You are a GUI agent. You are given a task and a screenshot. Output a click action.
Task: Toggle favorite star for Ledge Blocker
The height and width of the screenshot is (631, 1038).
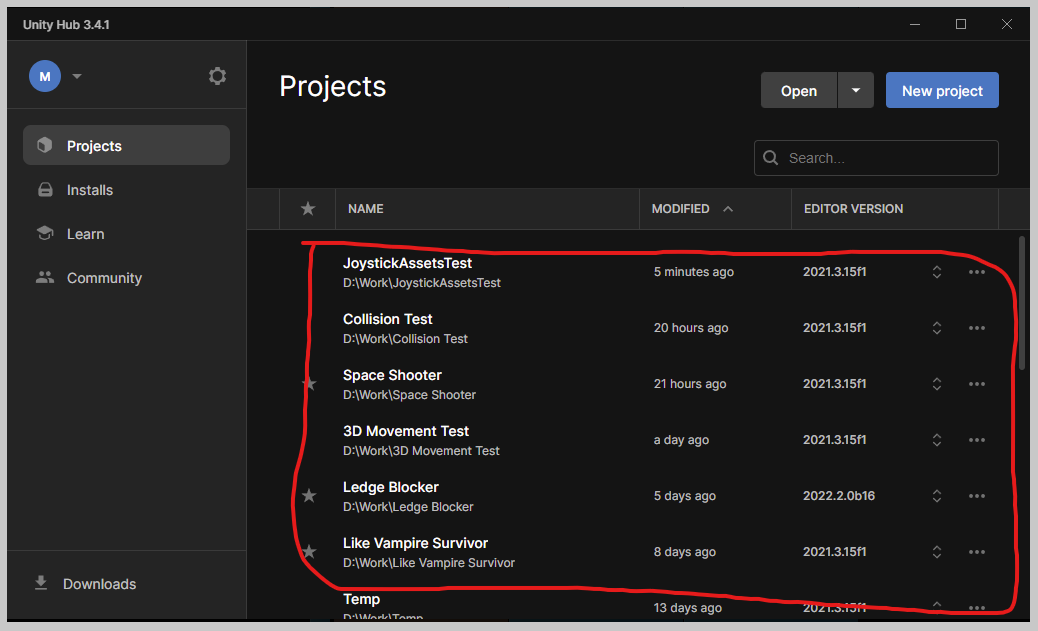click(308, 496)
